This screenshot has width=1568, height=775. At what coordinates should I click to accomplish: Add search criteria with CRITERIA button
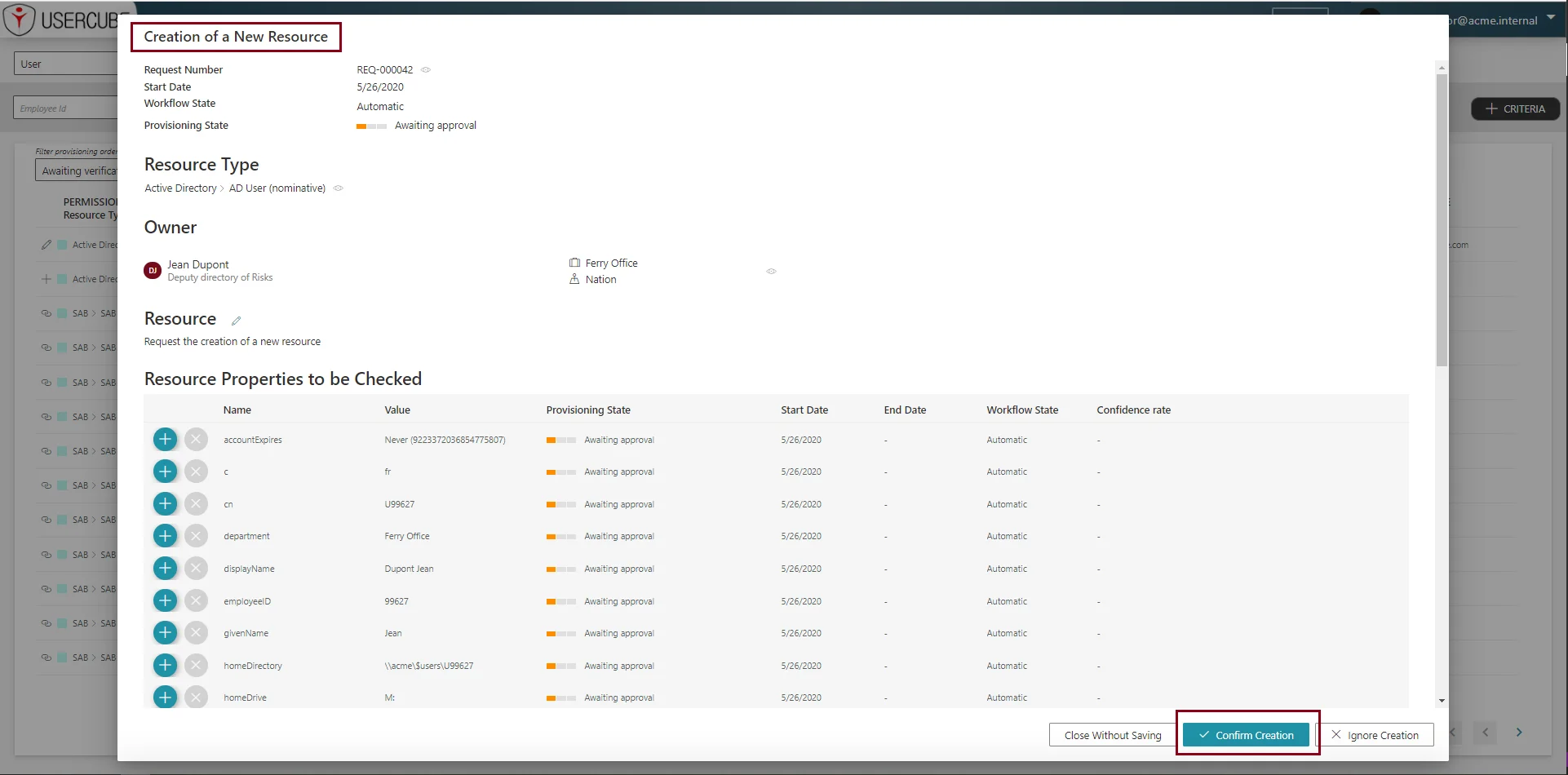click(x=1515, y=108)
